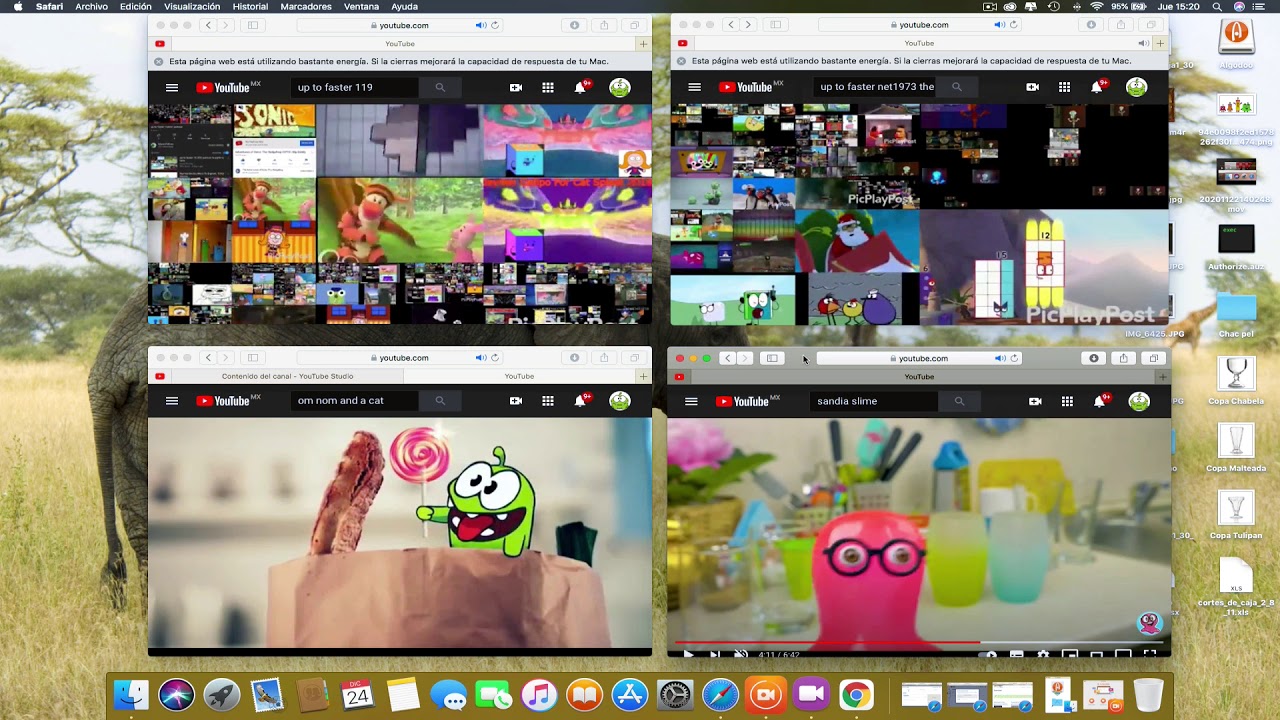
Task: Open Finder from the Dock
Action: 131,695
